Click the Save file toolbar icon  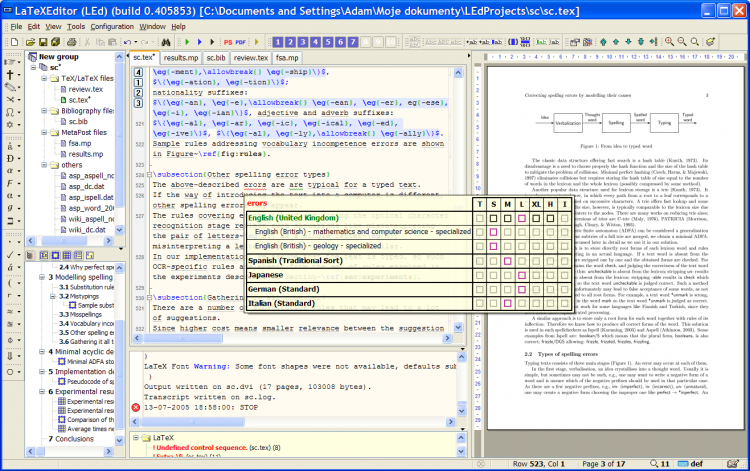45,42
